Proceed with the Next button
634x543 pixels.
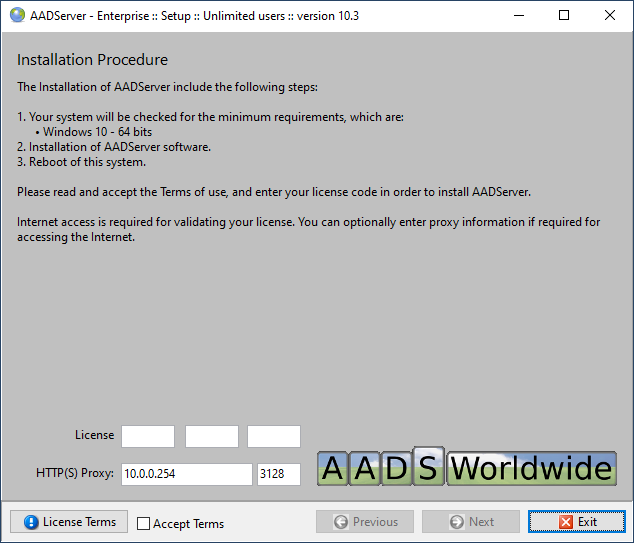tap(471, 522)
